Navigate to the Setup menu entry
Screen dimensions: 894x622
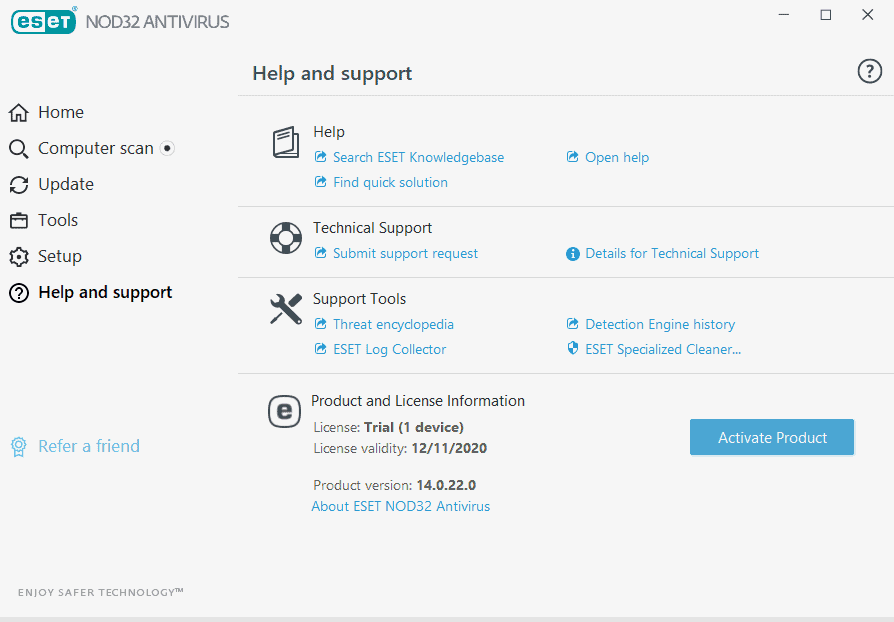[x=57, y=256]
